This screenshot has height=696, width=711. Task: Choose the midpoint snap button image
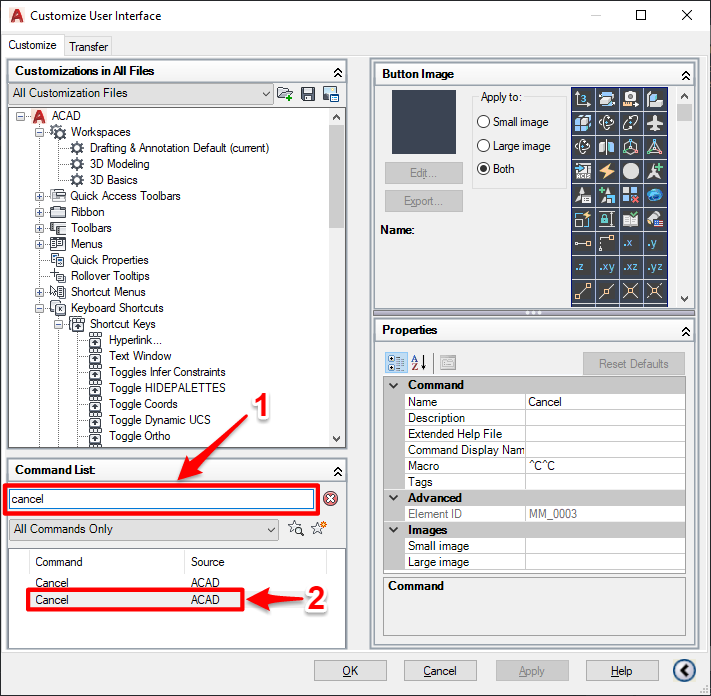tap(607, 291)
